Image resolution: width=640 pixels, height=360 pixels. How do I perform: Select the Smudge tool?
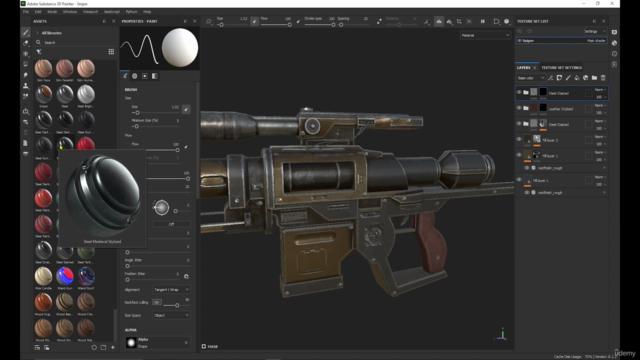click(x=26, y=75)
